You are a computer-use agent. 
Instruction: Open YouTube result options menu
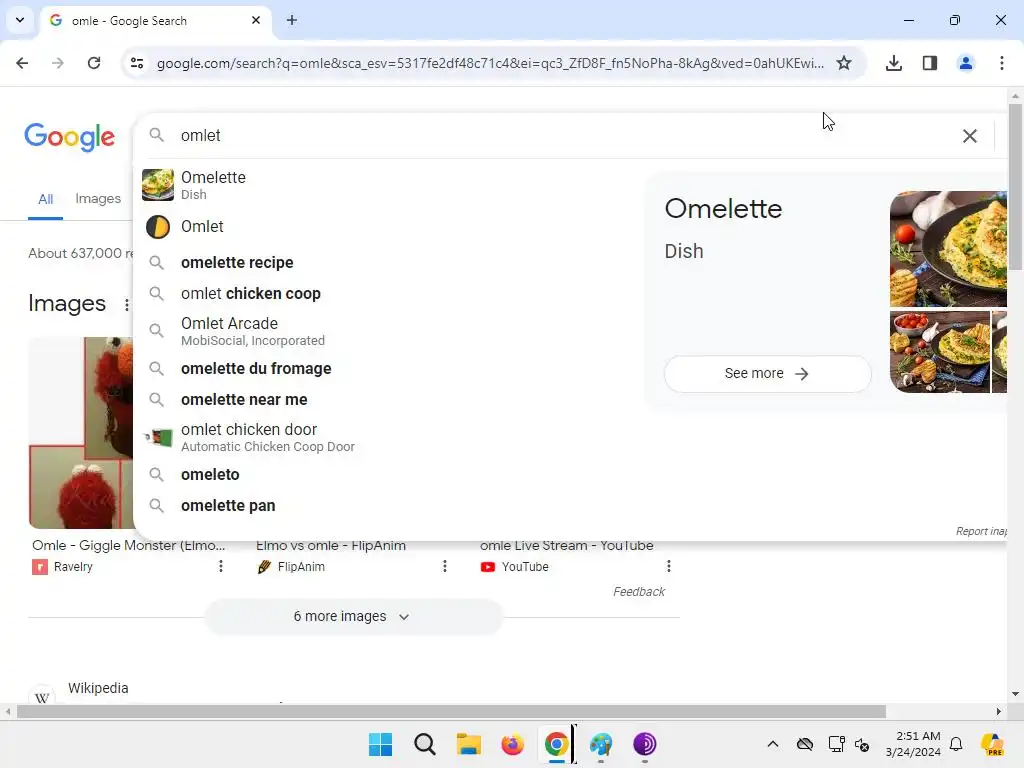[669, 566]
